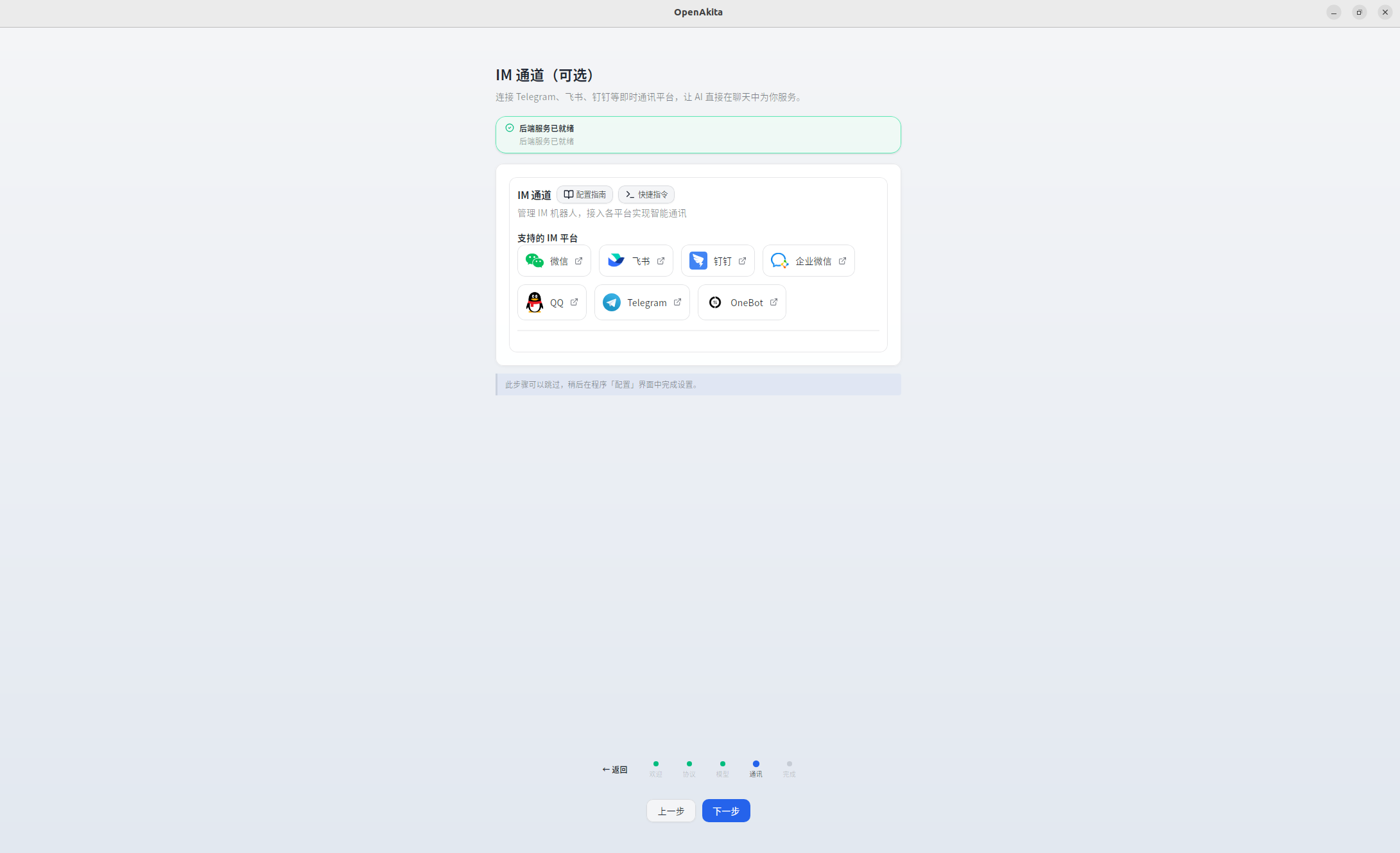
Task: Click the Telegram platform label
Action: (646, 303)
